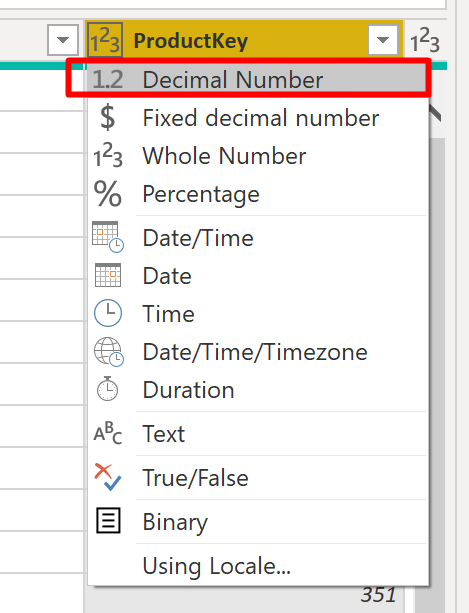Choose the Date/Time/Timezone globe icon
The width and height of the screenshot is (469, 613).
coord(109,352)
